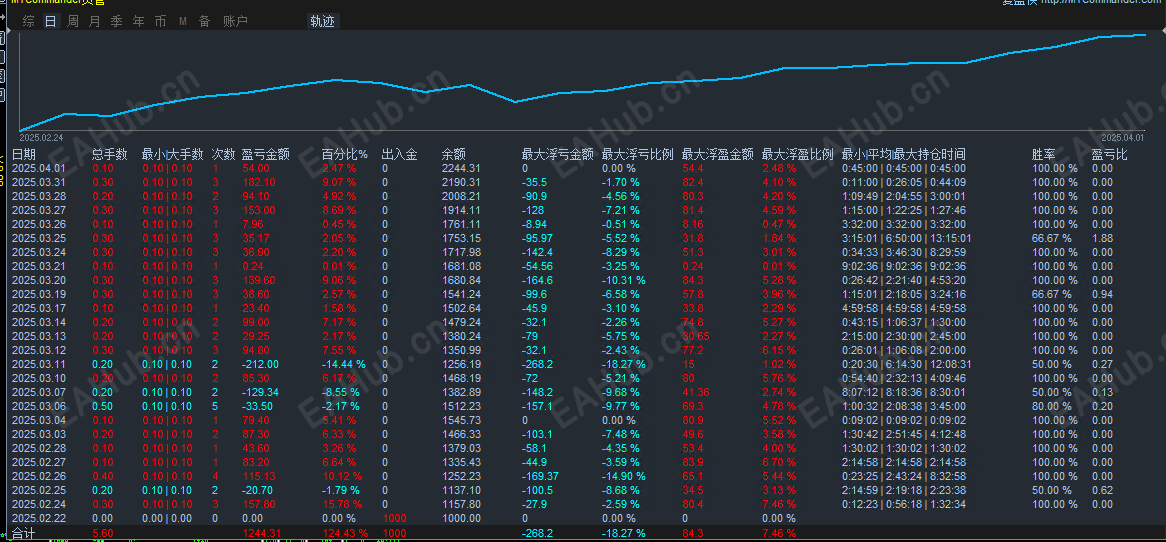Click the 盈亏金额 column header
Image resolution: width=1166 pixels, height=542 pixels.
point(265,155)
